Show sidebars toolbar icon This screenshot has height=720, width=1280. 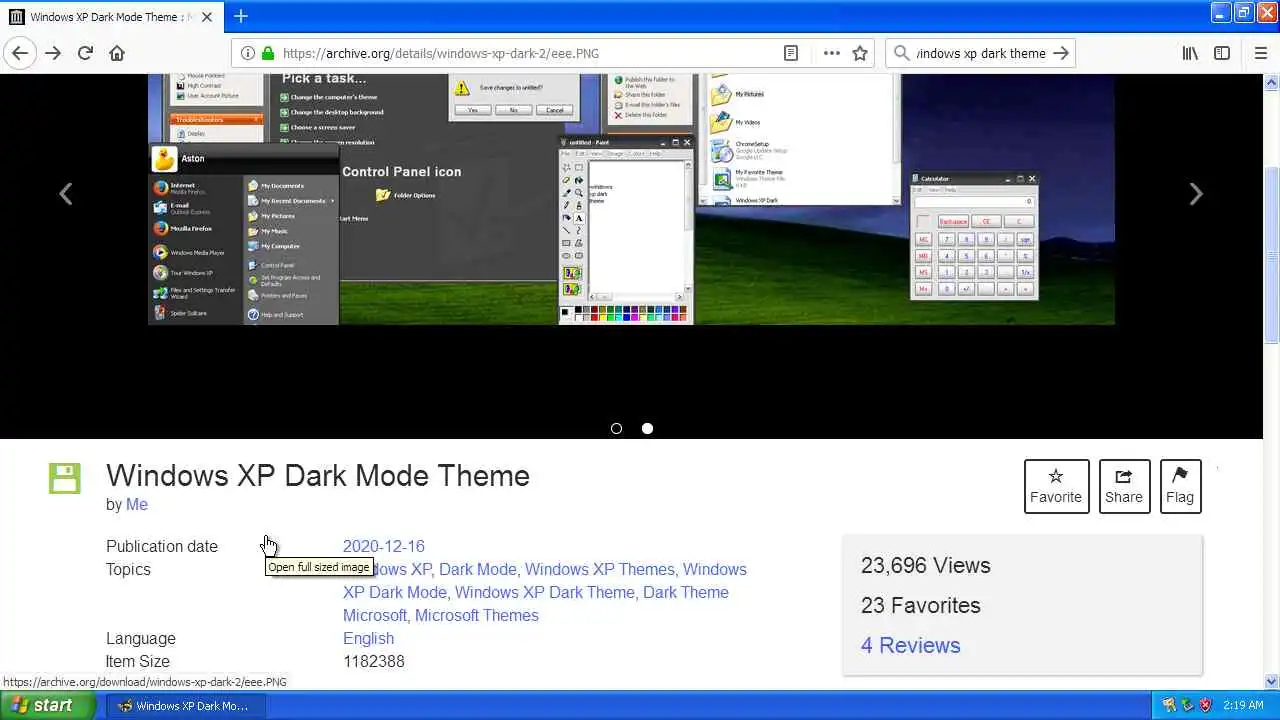coord(1222,53)
